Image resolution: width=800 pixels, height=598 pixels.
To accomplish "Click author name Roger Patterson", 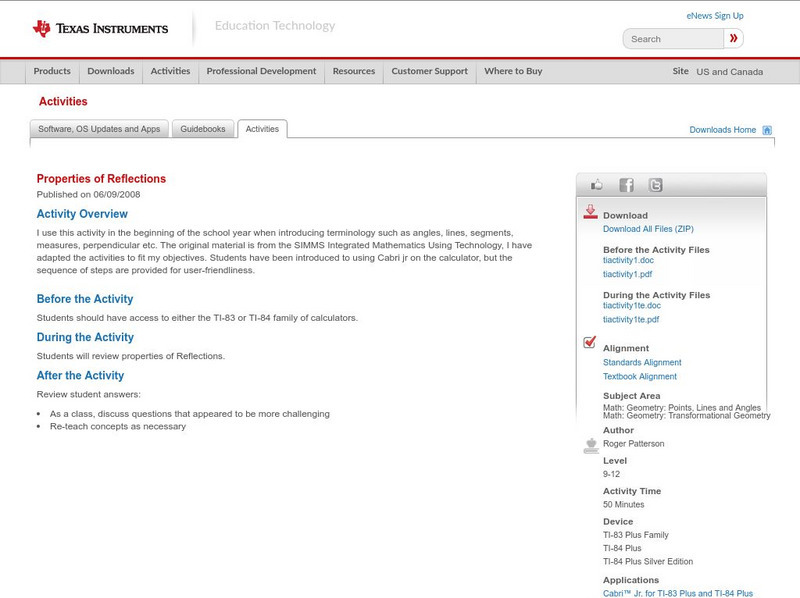I will (634, 444).
